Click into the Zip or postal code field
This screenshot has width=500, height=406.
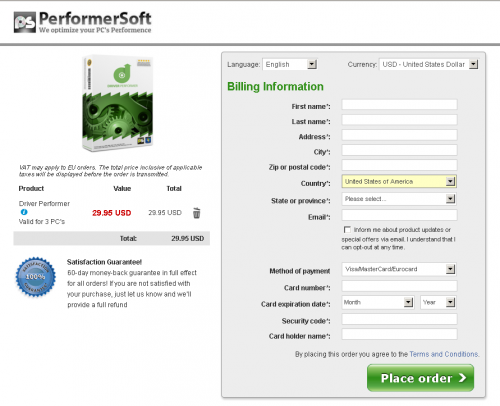399,165
